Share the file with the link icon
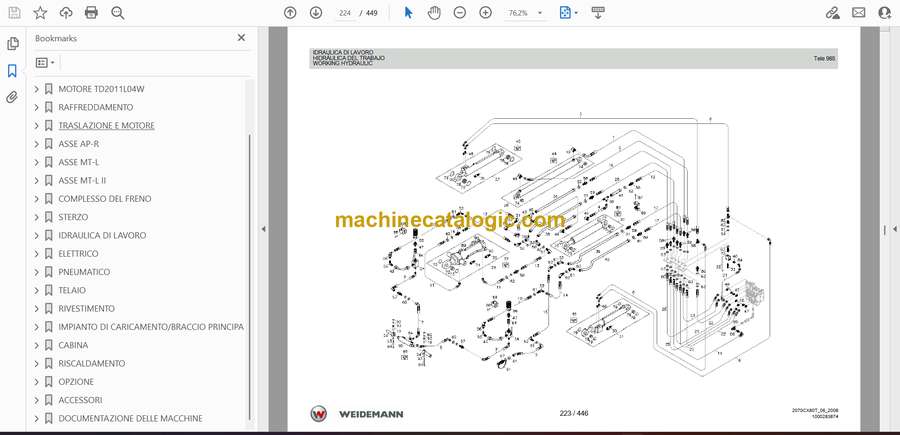Image resolution: width=900 pixels, height=435 pixels. pos(832,13)
